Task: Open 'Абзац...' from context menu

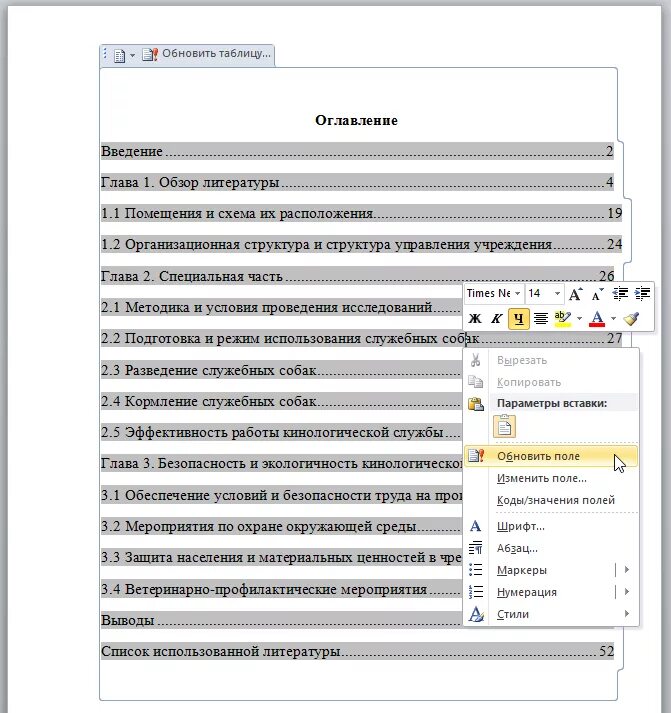Action: (x=551, y=548)
